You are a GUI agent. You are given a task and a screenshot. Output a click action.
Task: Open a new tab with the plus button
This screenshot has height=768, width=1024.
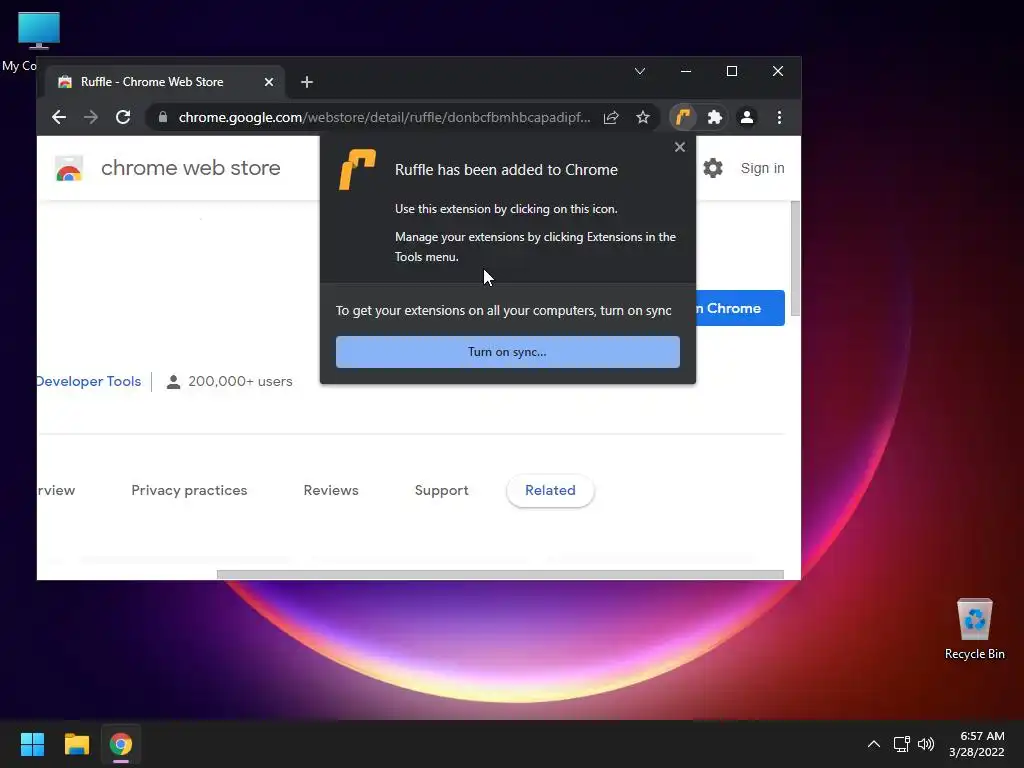pos(307,82)
